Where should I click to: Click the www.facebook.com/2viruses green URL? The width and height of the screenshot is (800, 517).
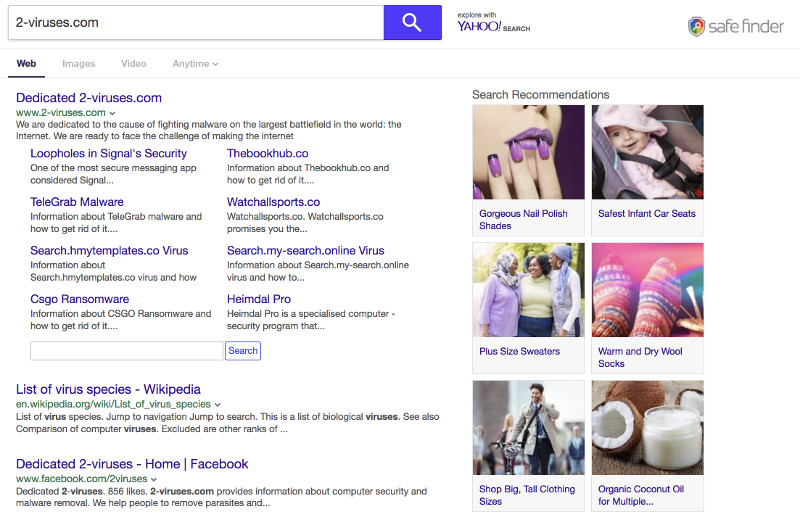(x=82, y=479)
